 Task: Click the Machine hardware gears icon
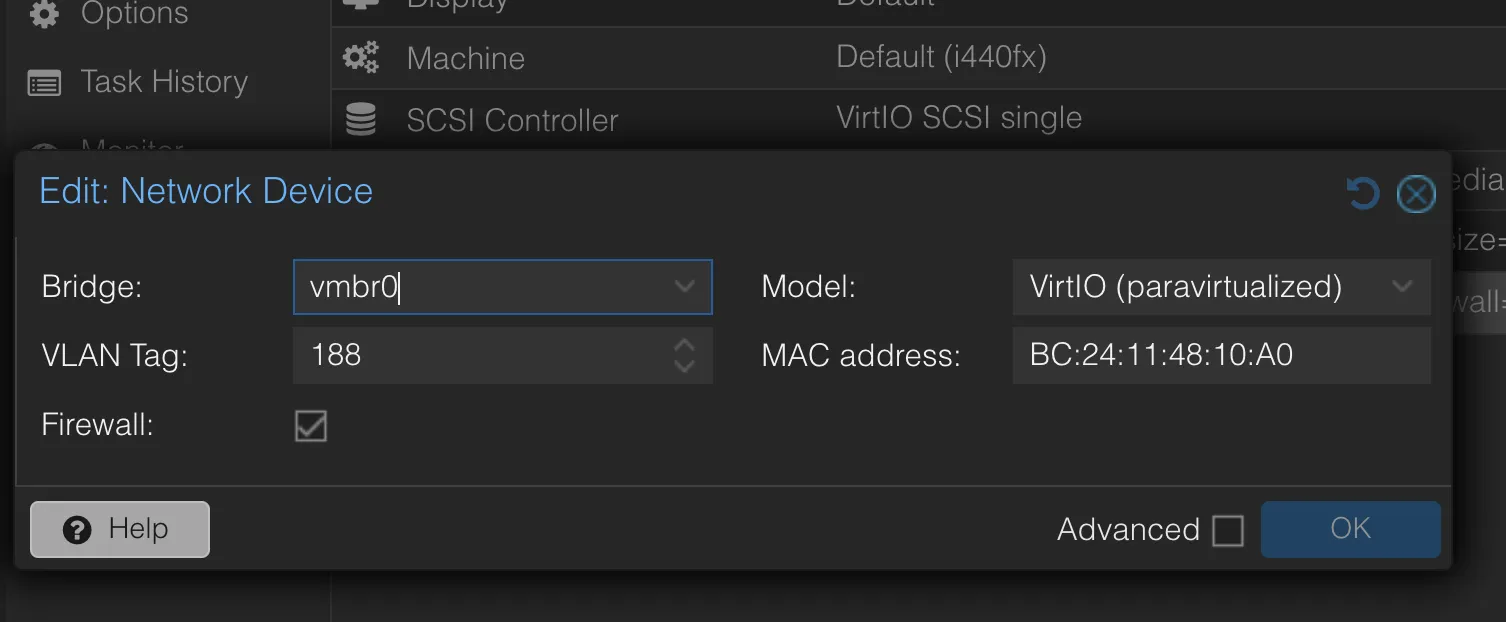(x=361, y=58)
